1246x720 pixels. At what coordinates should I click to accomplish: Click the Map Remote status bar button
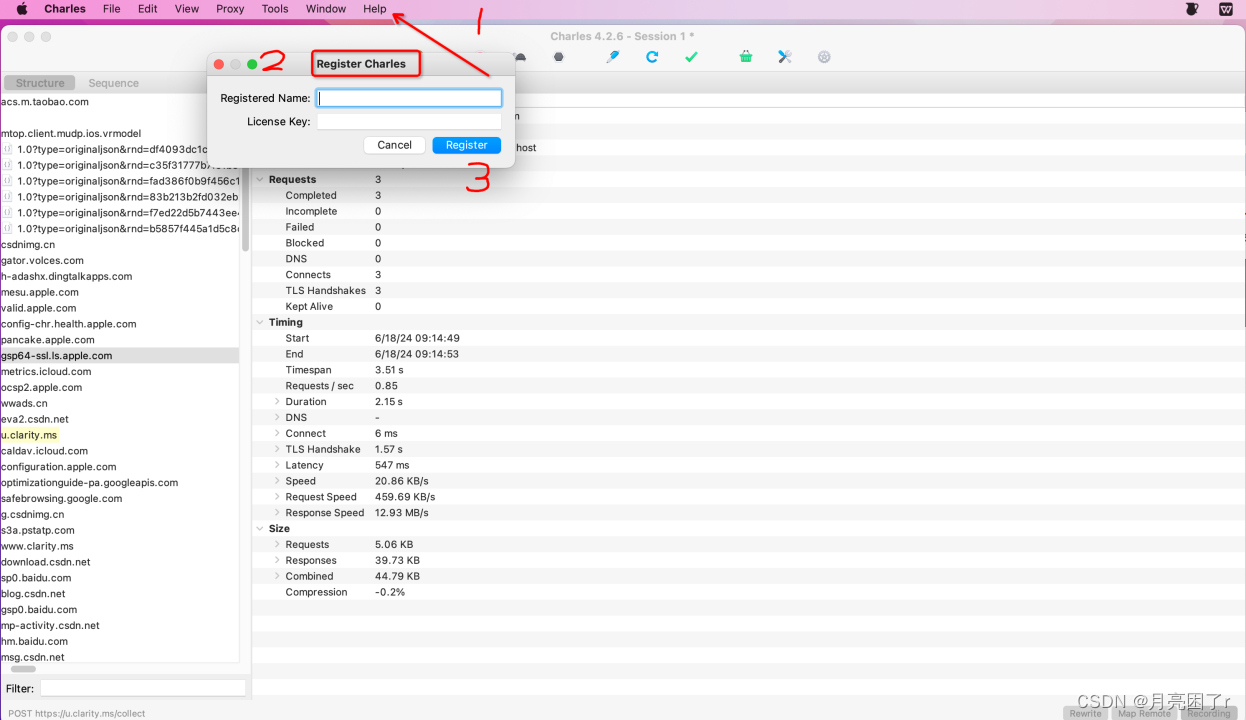click(1145, 713)
